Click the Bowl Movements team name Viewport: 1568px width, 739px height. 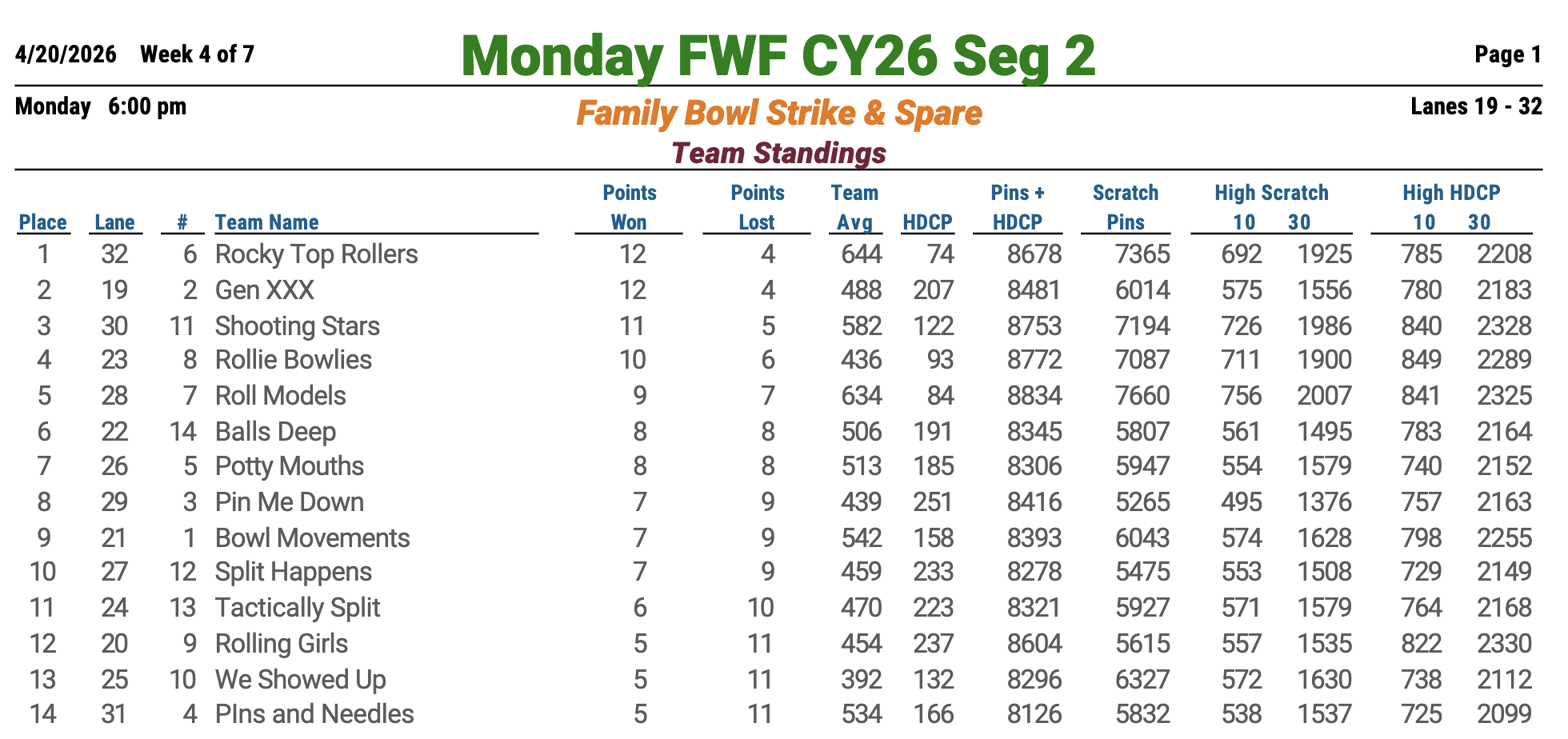312,538
